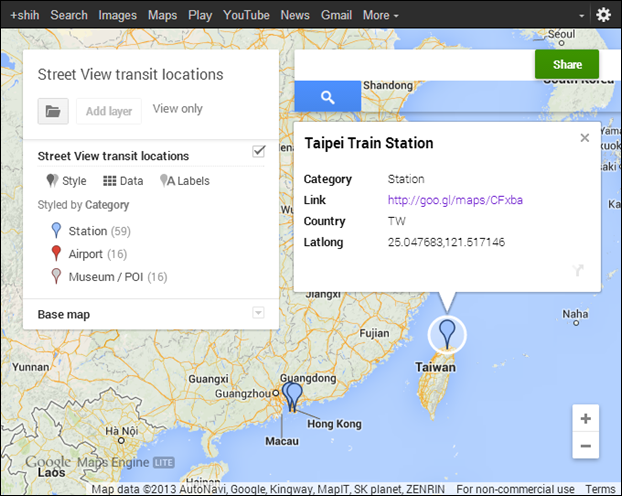Viewport: 622px width, 496px height.
Task: Click the Taipei station map pin
Action: click(x=447, y=334)
